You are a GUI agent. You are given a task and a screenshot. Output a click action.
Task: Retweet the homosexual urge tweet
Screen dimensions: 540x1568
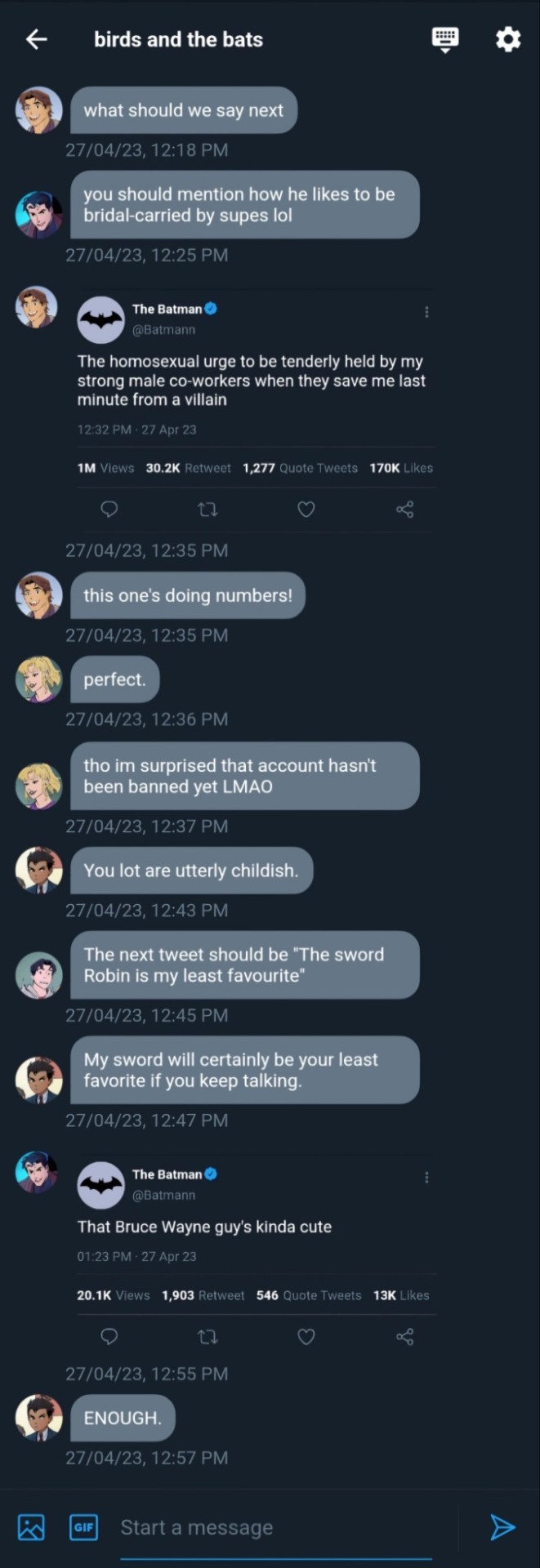(x=208, y=510)
